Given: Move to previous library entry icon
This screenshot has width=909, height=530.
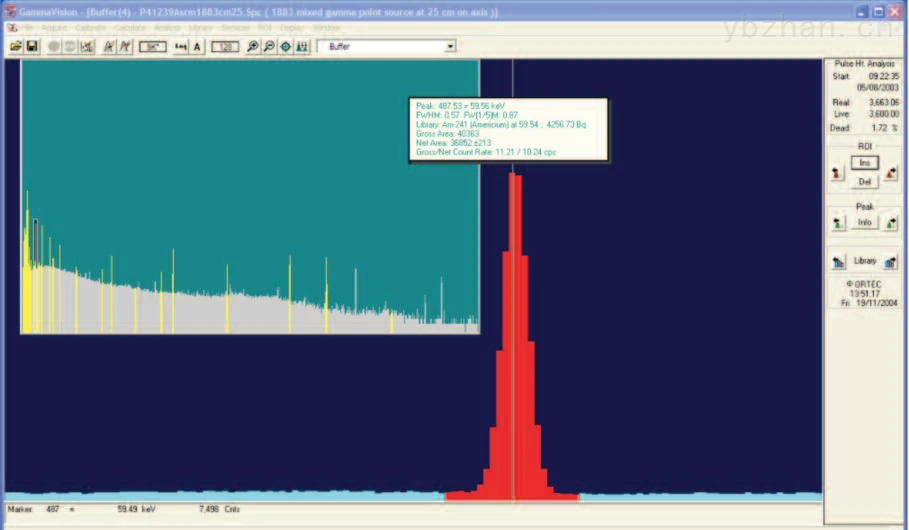Looking at the screenshot, I should pyautogui.click(x=838, y=262).
